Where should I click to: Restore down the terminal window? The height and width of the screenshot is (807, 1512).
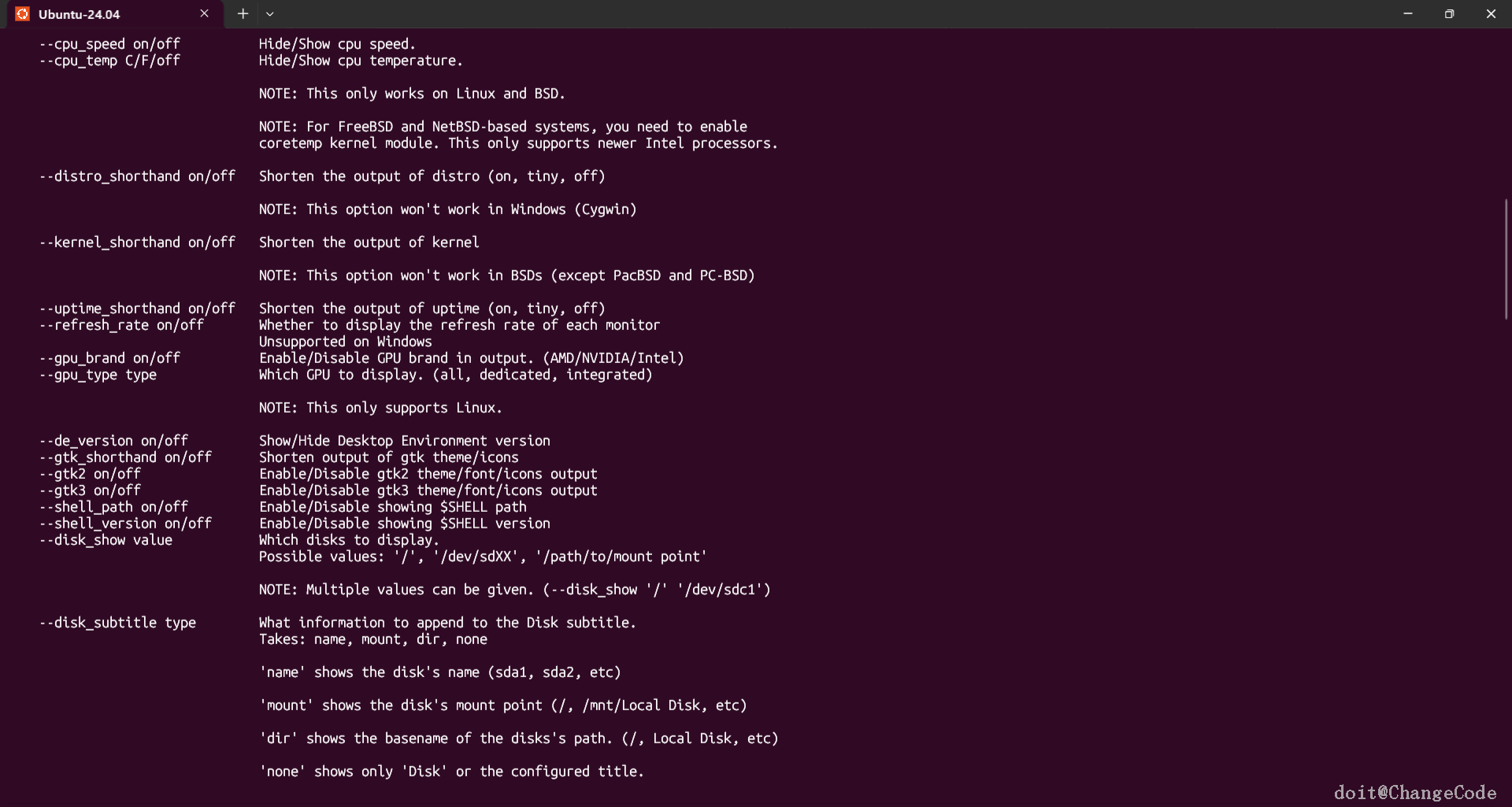[x=1449, y=13]
